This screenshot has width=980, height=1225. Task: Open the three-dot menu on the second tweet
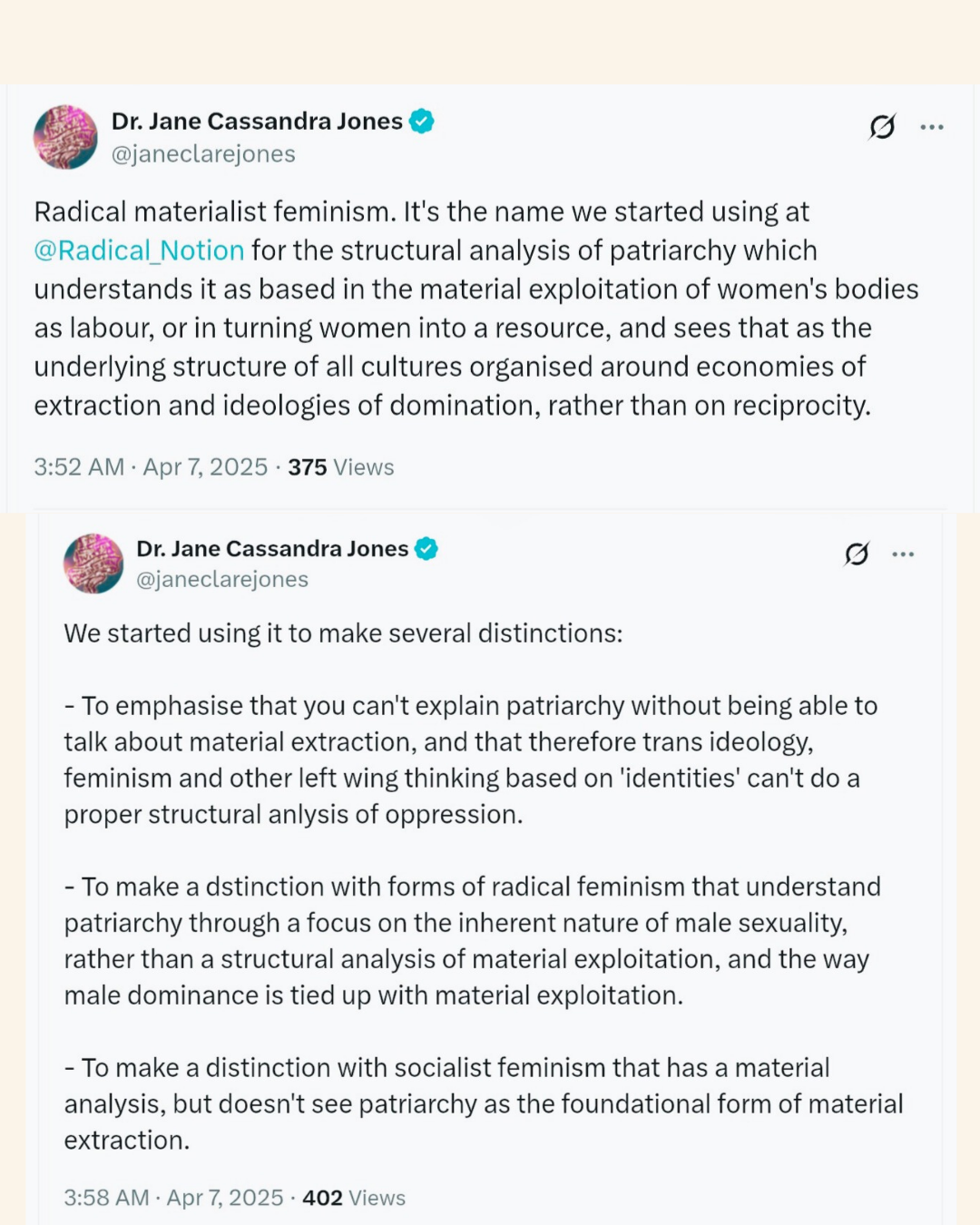point(903,554)
